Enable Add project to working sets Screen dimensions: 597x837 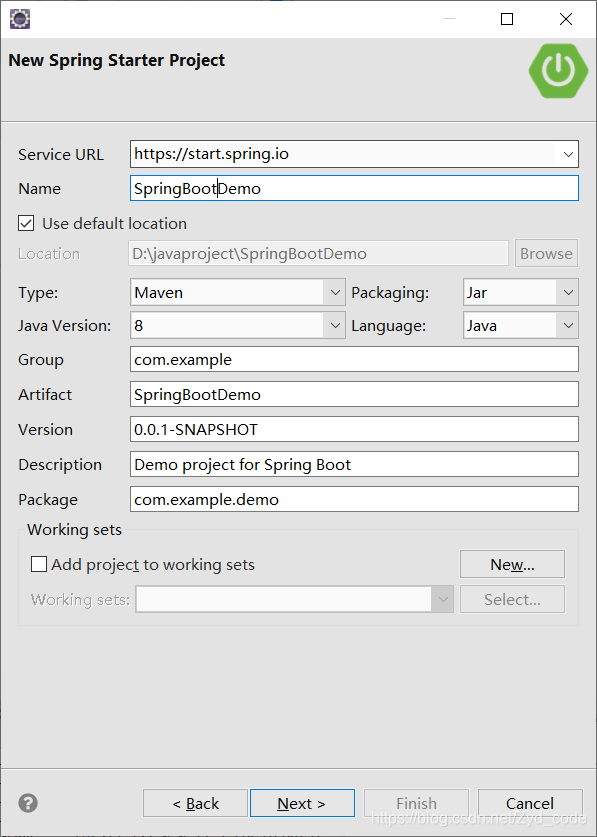click(38, 564)
